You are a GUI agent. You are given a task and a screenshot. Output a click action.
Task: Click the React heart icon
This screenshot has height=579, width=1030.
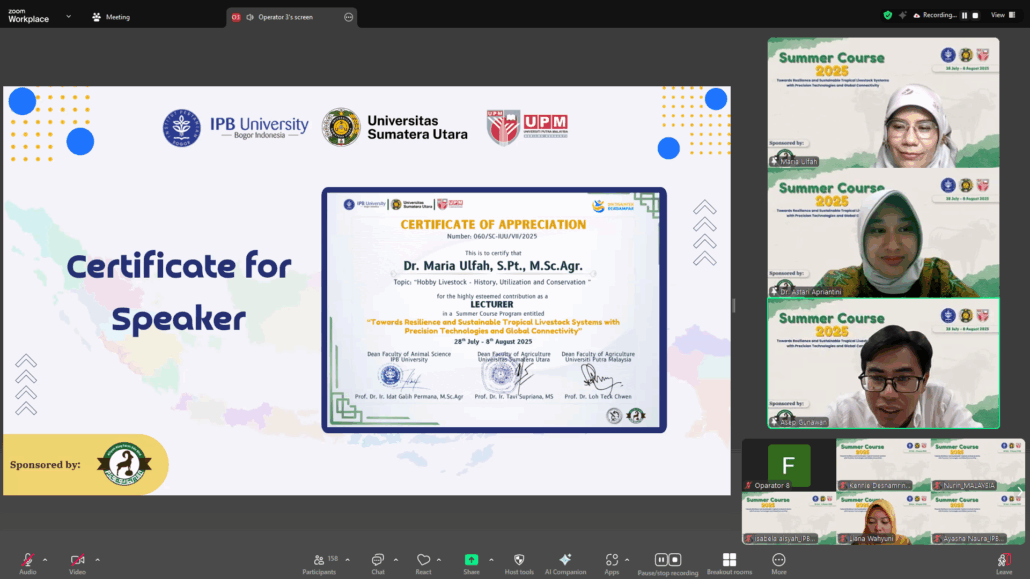click(x=423, y=561)
